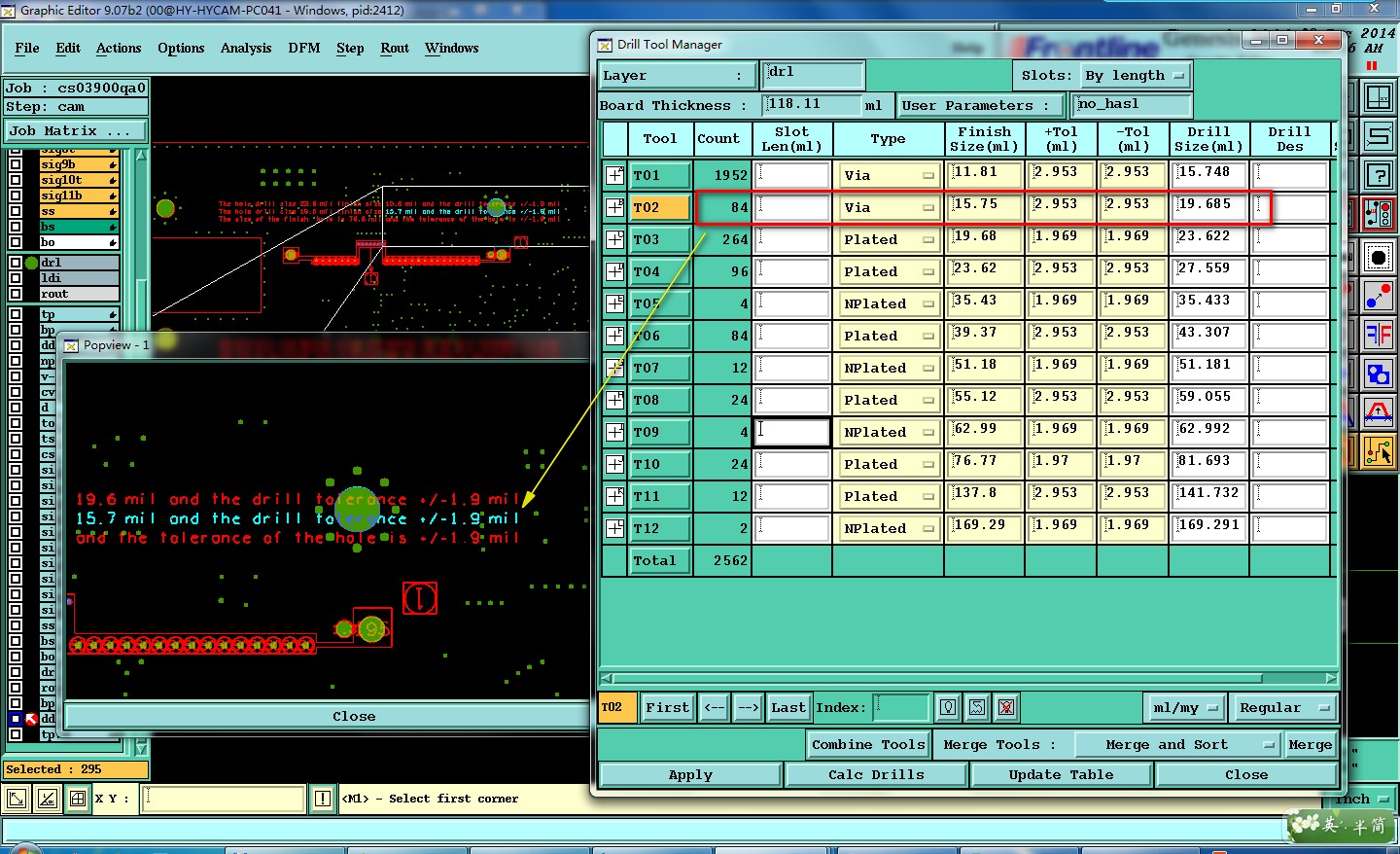The height and width of the screenshot is (854, 1400).
Task: Click the Board Thickness field 118.11
Action: (813, 105)
